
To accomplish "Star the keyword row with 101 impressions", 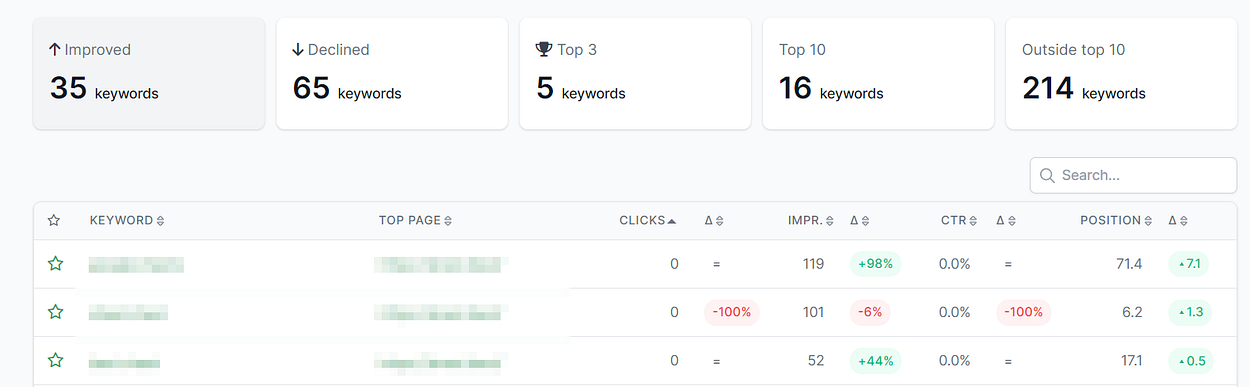I will coord(55,312).
